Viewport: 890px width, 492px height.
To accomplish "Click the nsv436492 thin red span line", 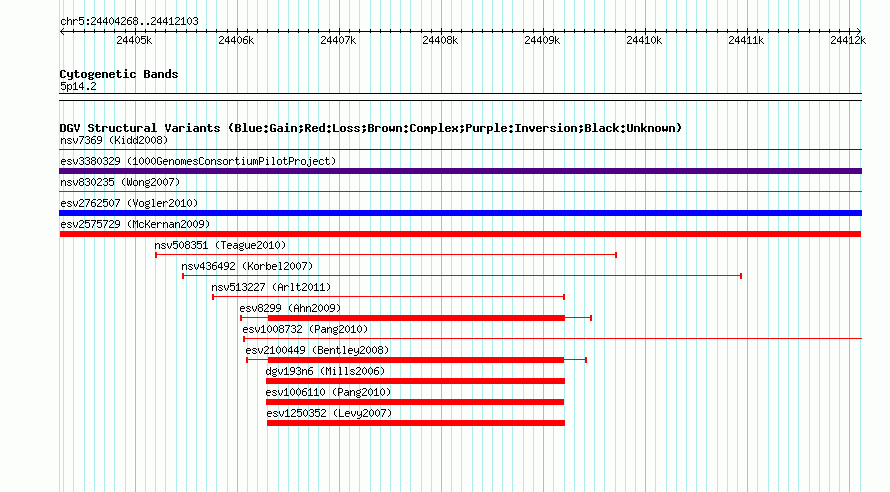I will tap(462, 276).
